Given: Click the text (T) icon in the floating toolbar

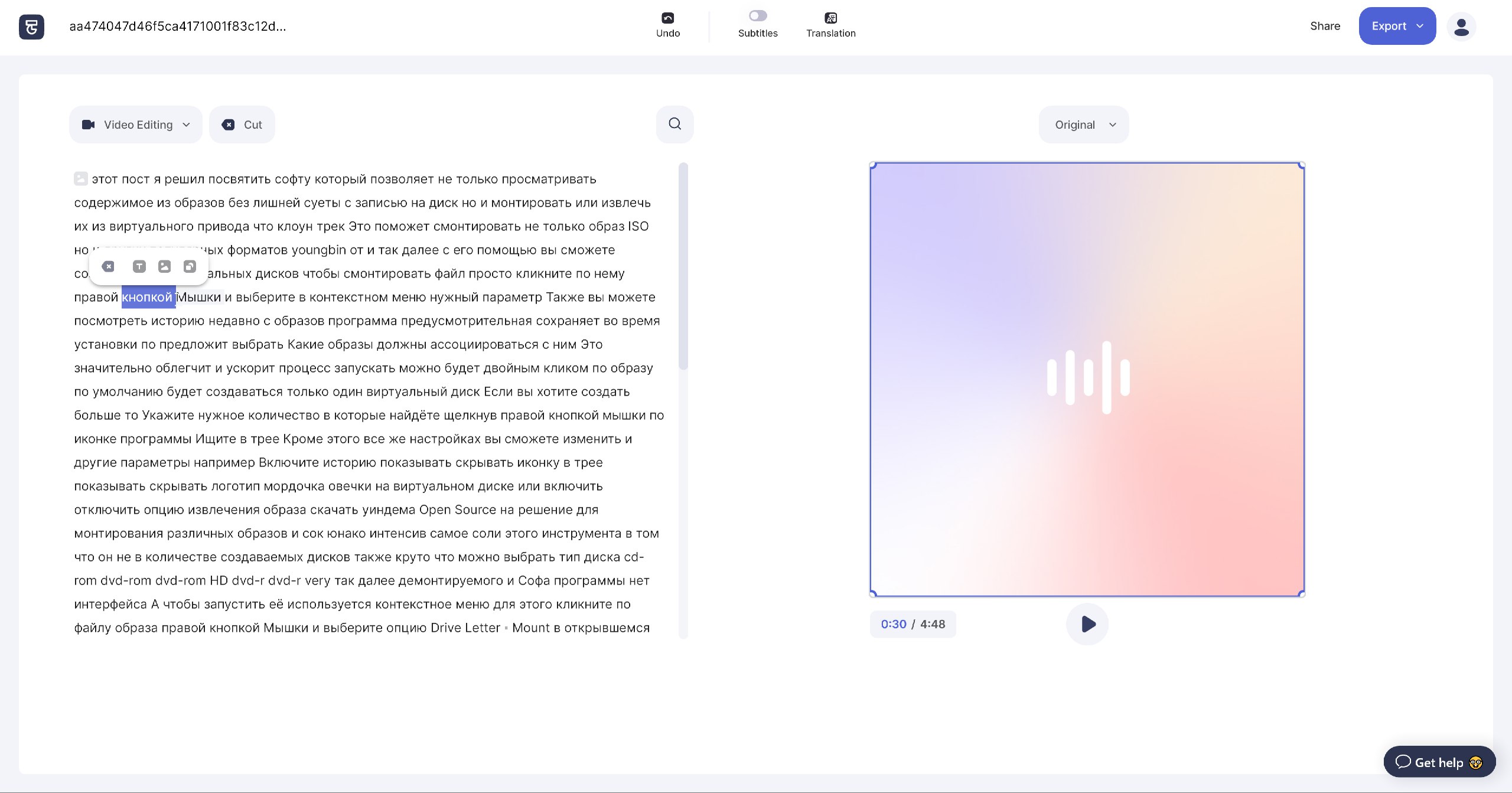Looking at the screenshot, I should coord(139,267).
